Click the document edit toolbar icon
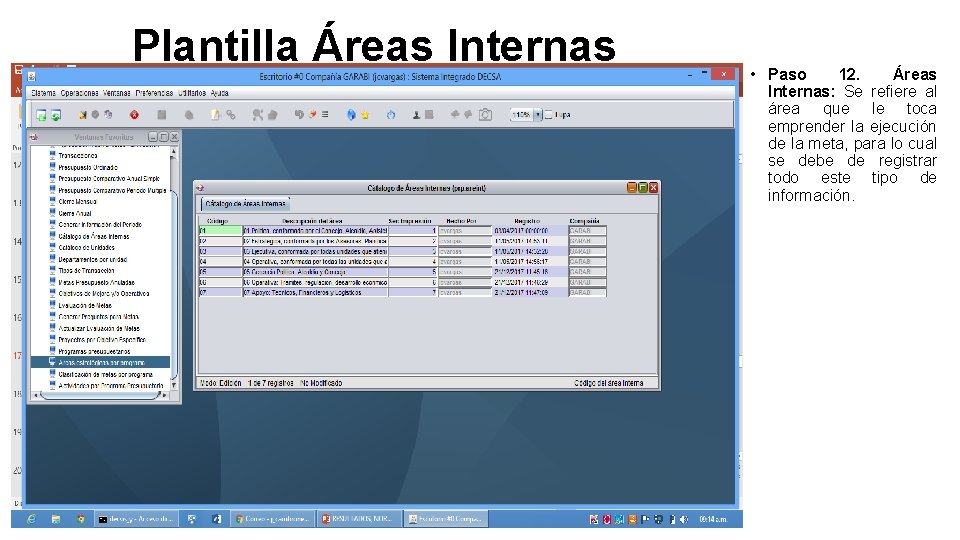960x540 pixels. 216,114
